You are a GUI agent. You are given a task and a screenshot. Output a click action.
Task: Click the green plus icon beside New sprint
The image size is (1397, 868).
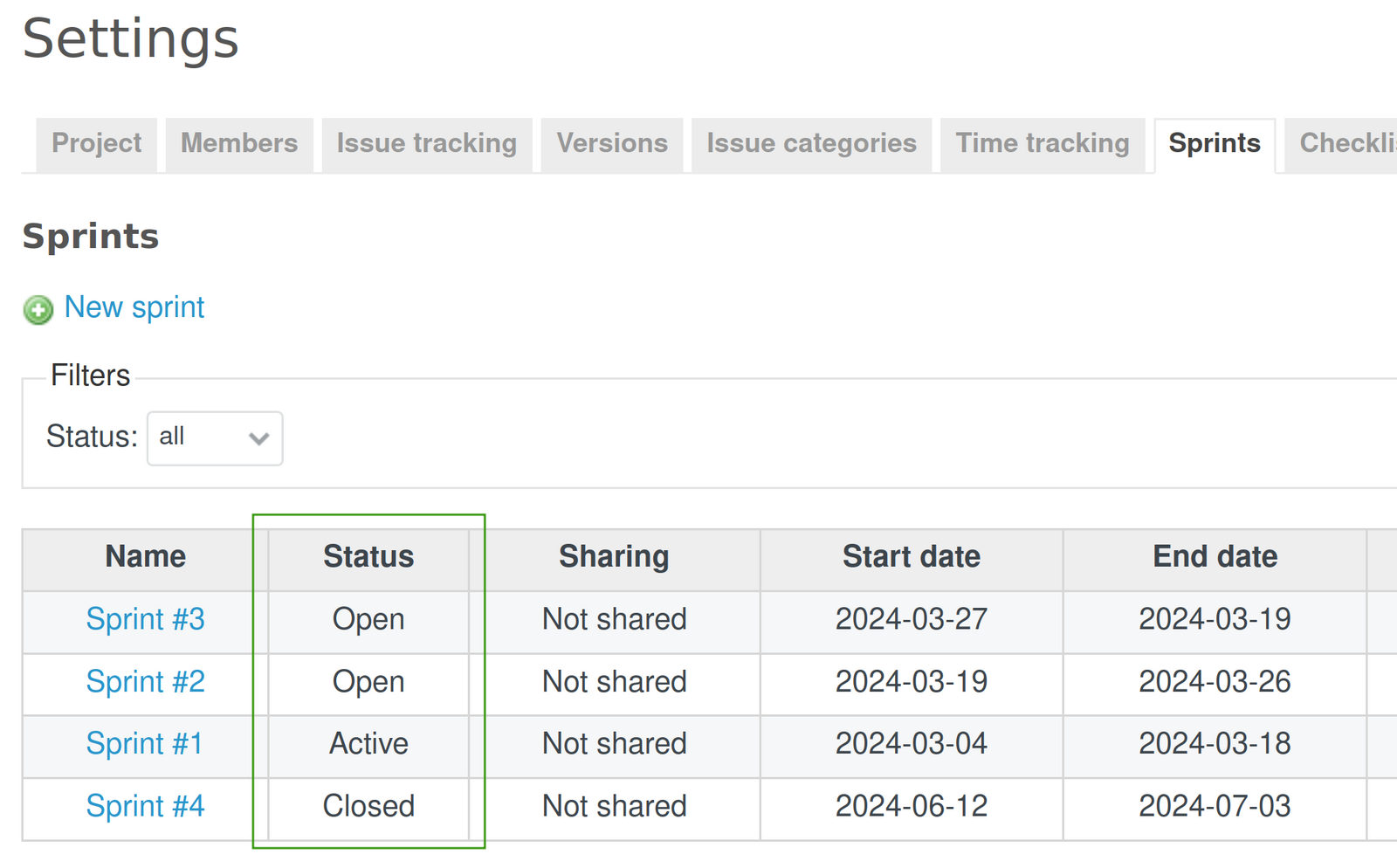(37, 310)
